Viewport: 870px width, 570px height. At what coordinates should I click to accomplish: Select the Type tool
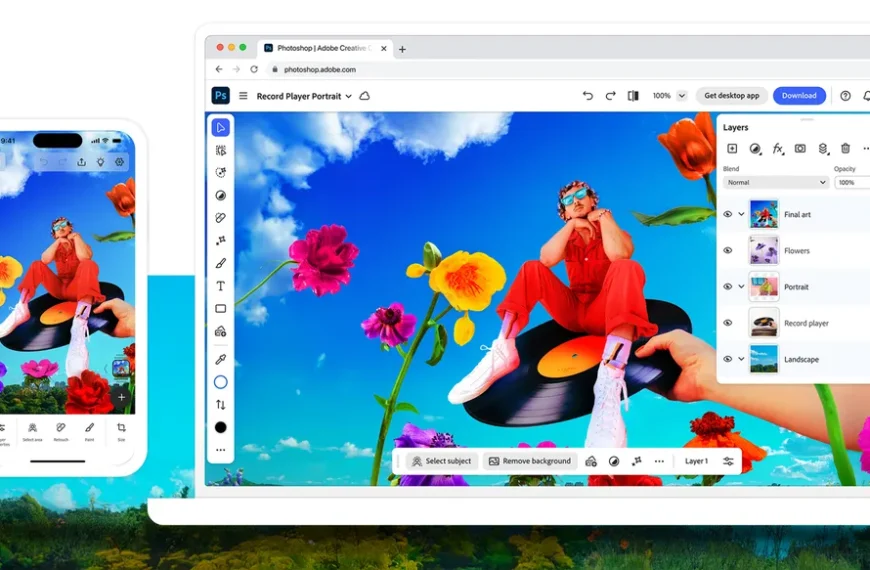tap(220, 286)
